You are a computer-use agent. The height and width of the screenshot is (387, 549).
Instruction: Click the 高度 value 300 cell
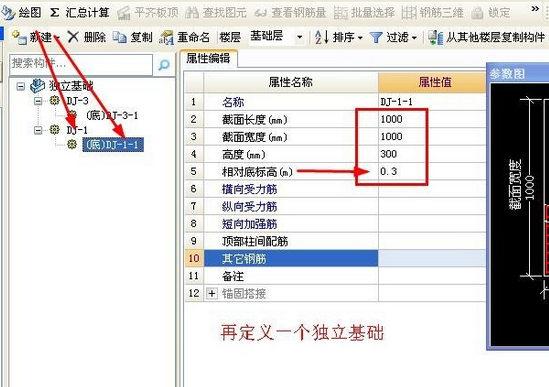[x=432, y=154]
